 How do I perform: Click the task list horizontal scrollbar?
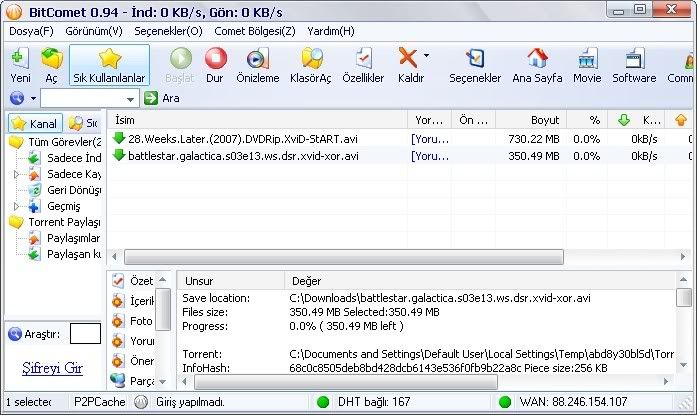point(344,256)
